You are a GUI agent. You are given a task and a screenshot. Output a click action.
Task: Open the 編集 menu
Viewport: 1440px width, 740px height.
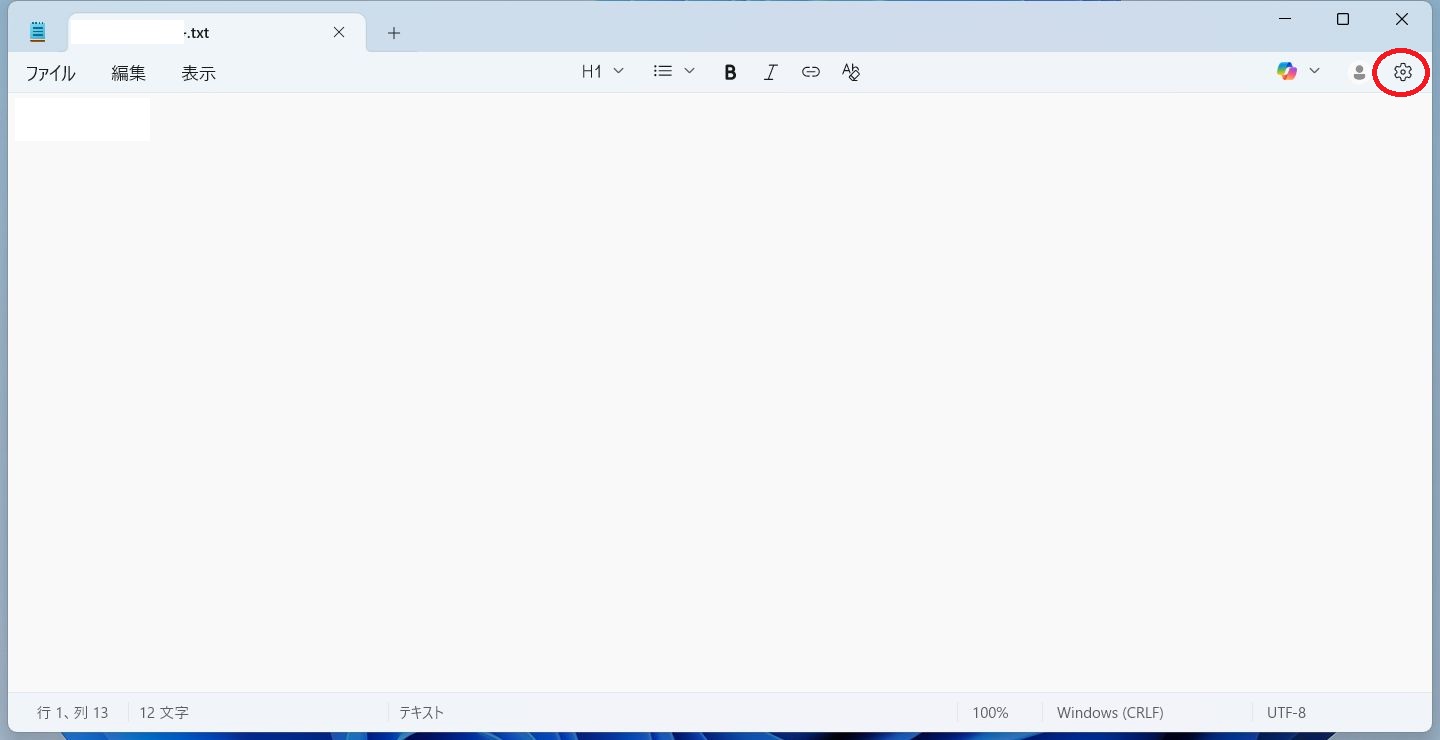coord(128,72)
